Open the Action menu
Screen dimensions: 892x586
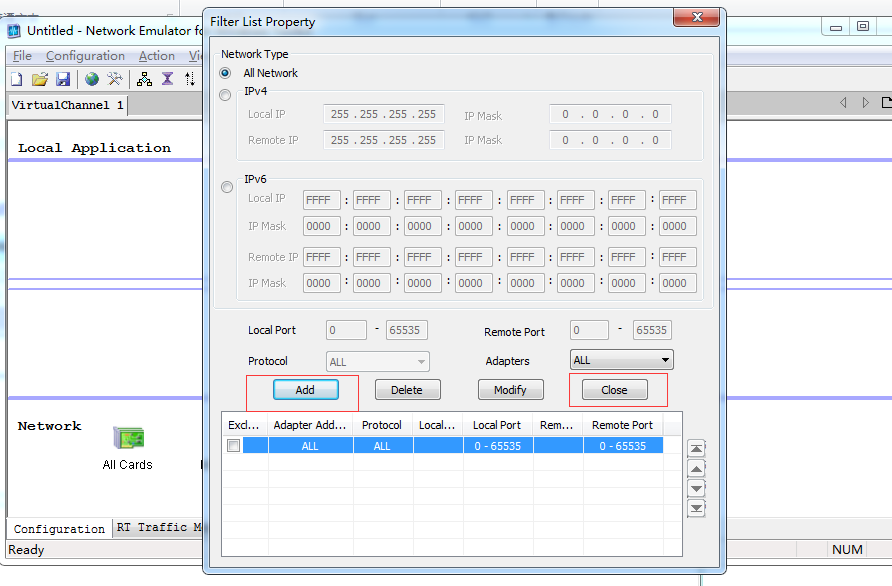156,56
